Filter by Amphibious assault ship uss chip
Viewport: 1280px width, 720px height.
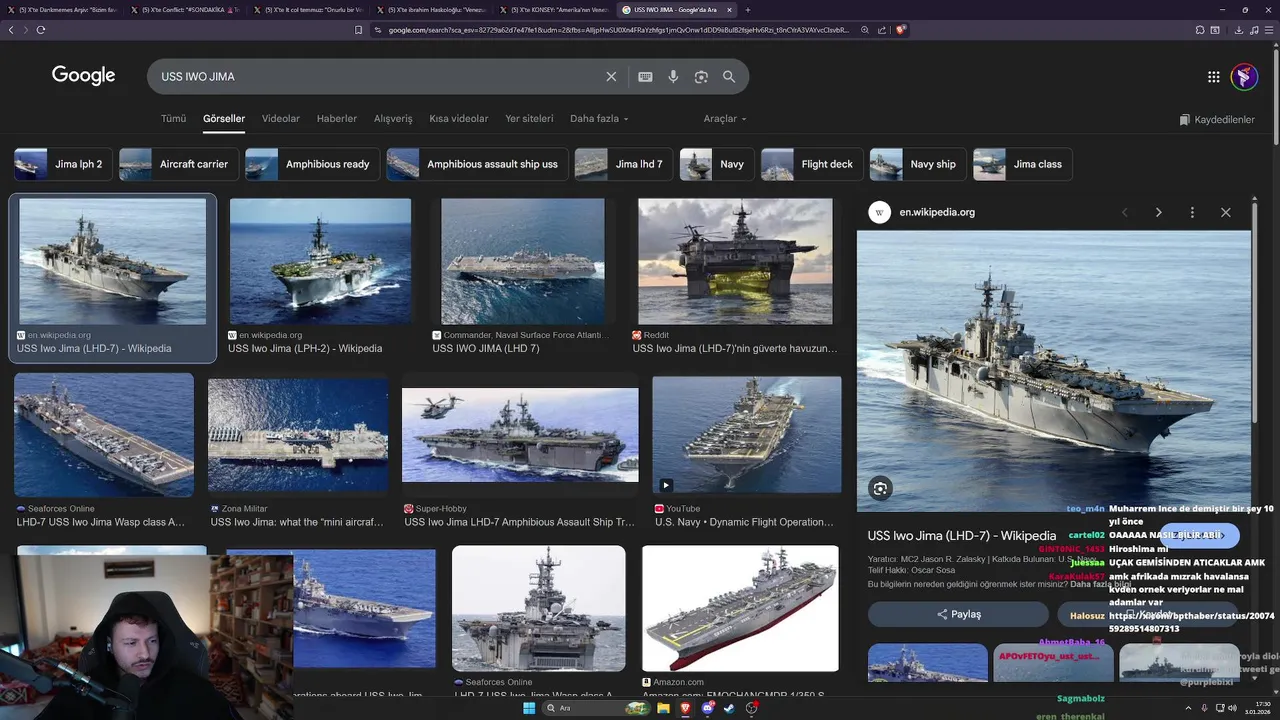(477, 164)
